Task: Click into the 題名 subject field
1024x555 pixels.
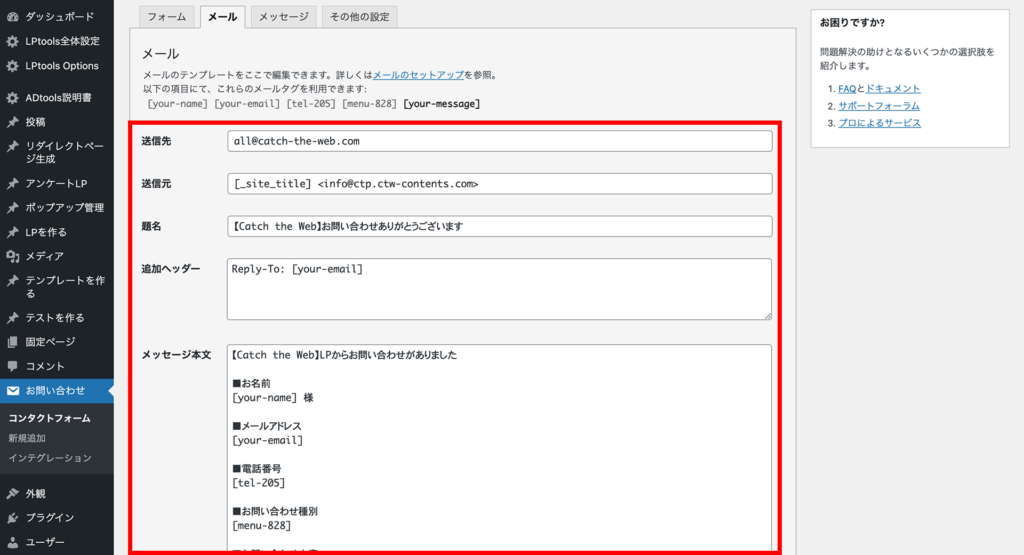Action: [499, 226]
